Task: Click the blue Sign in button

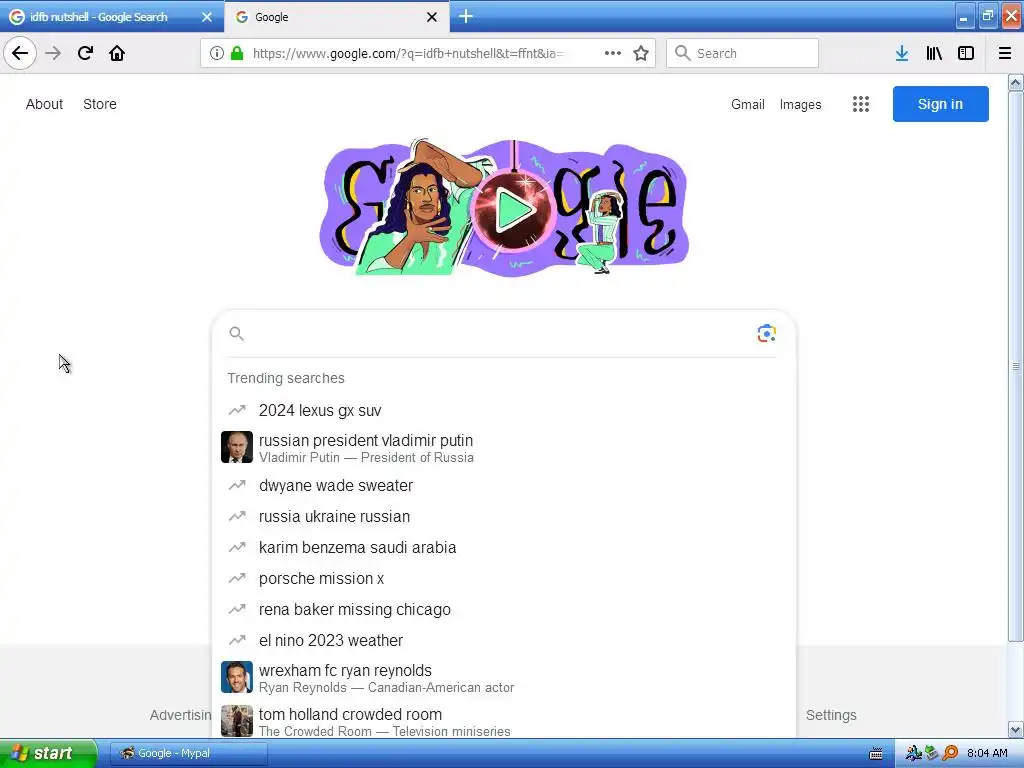Action: point(940,104)
